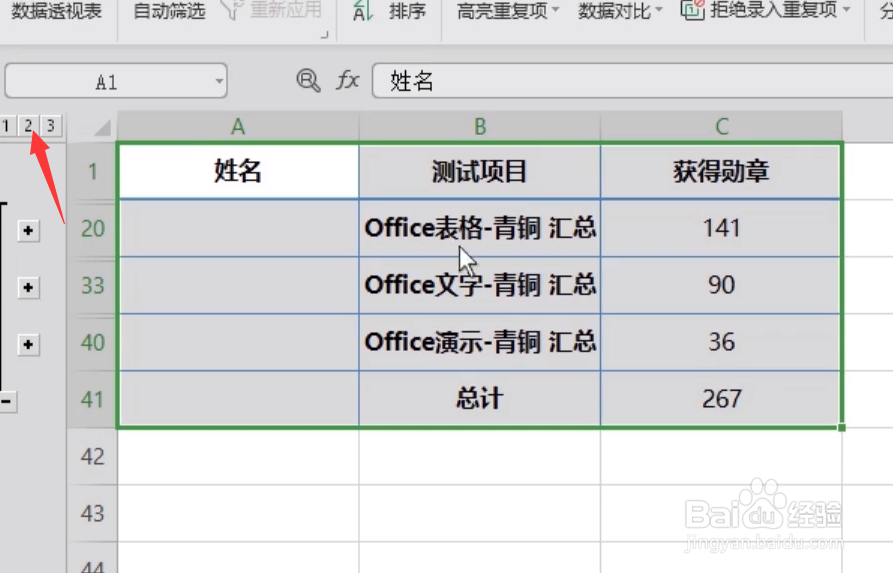The height and width of the screenshot is (573, 893).
Task: Click the 姓名 header cell
Action: (x=238, y=171)
